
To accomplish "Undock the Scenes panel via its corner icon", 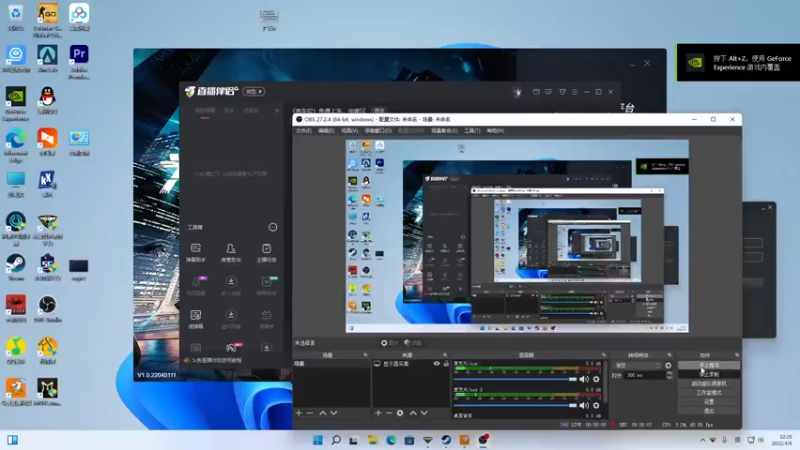I will click(365, 355).
